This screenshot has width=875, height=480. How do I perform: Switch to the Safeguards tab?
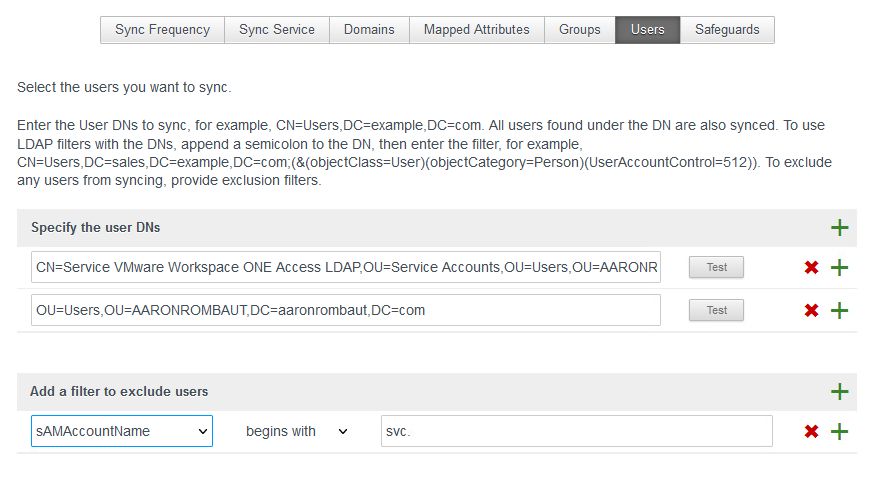(x=727, y=30)
